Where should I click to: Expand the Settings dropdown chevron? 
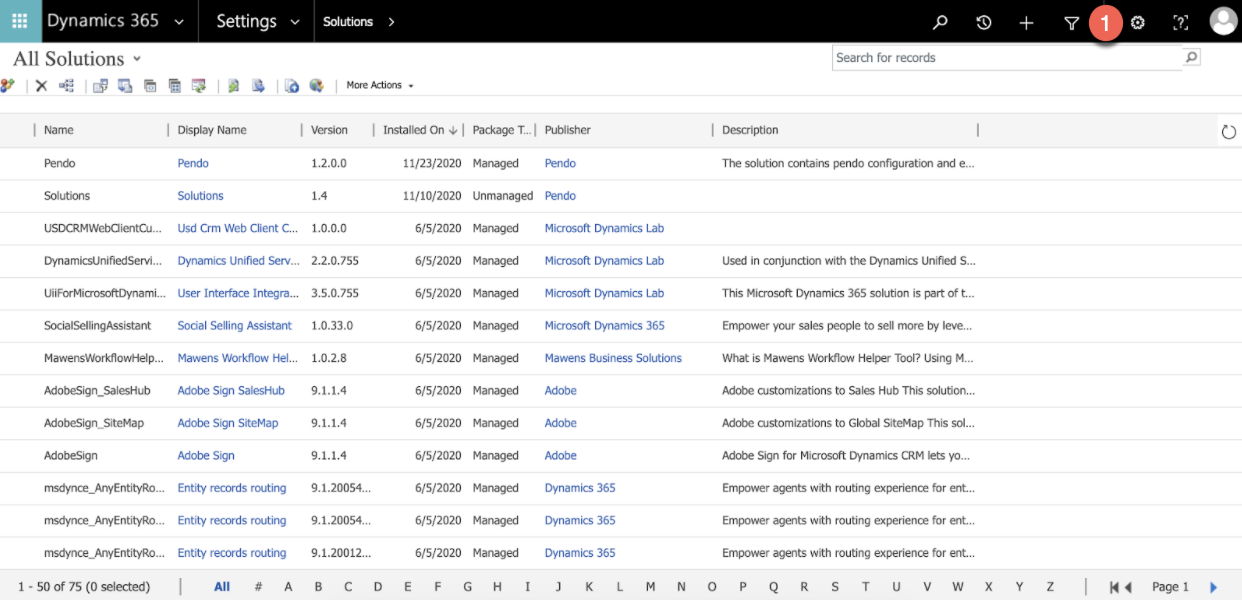[295, 22]
